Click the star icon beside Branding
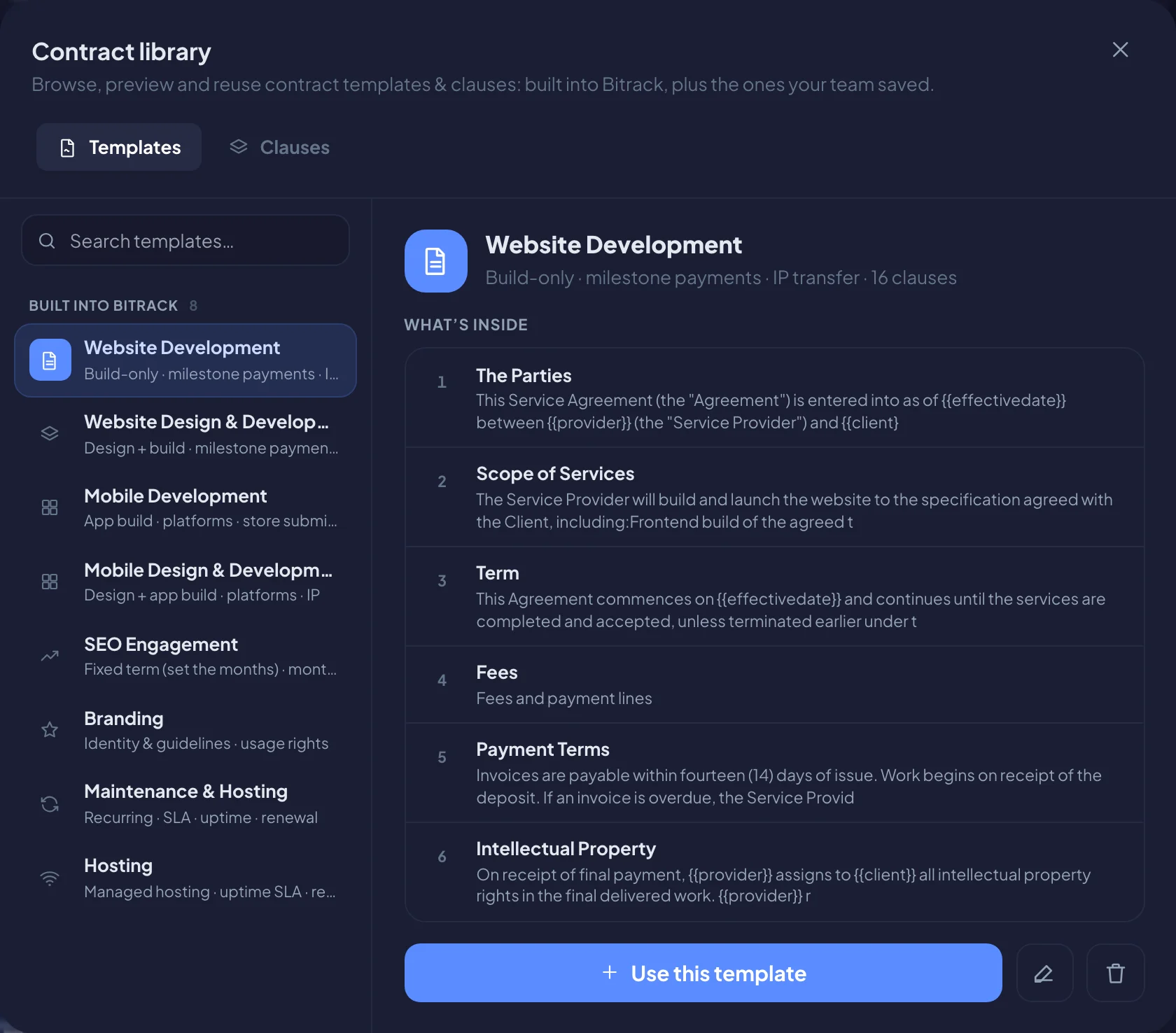The image size is (1176, 1033). [x=50, y=730]
